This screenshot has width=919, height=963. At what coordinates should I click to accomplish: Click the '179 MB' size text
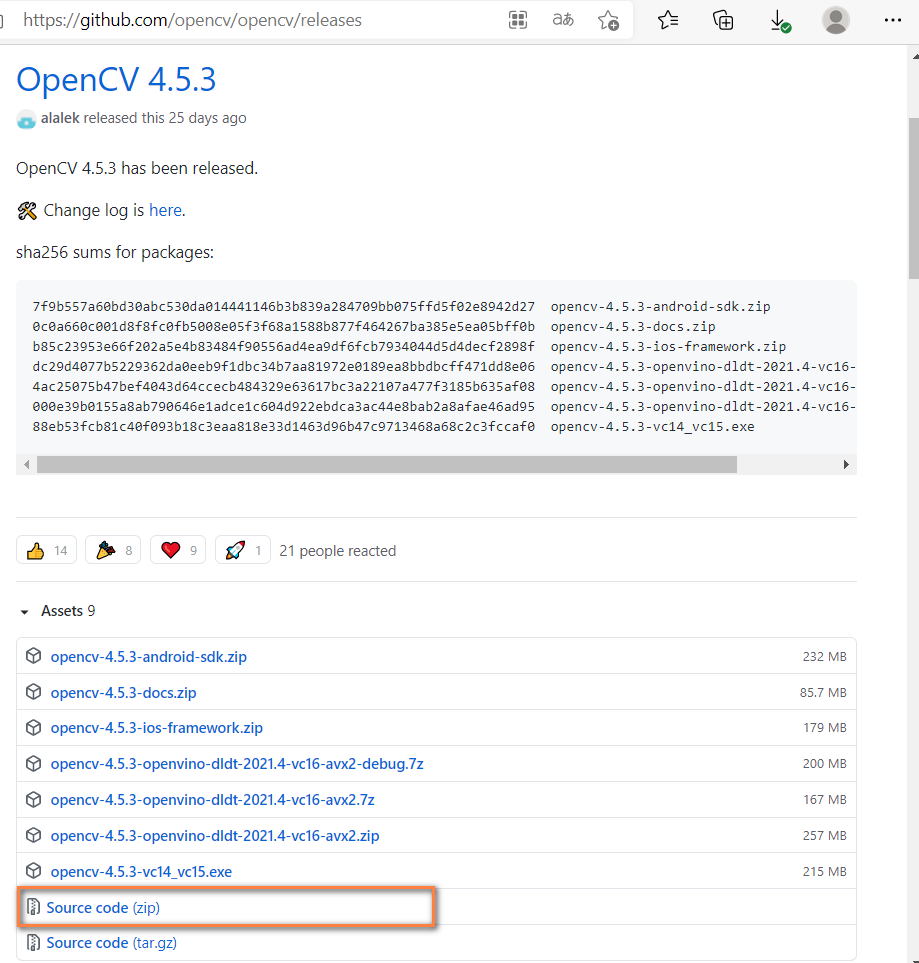tap(825, 728)
